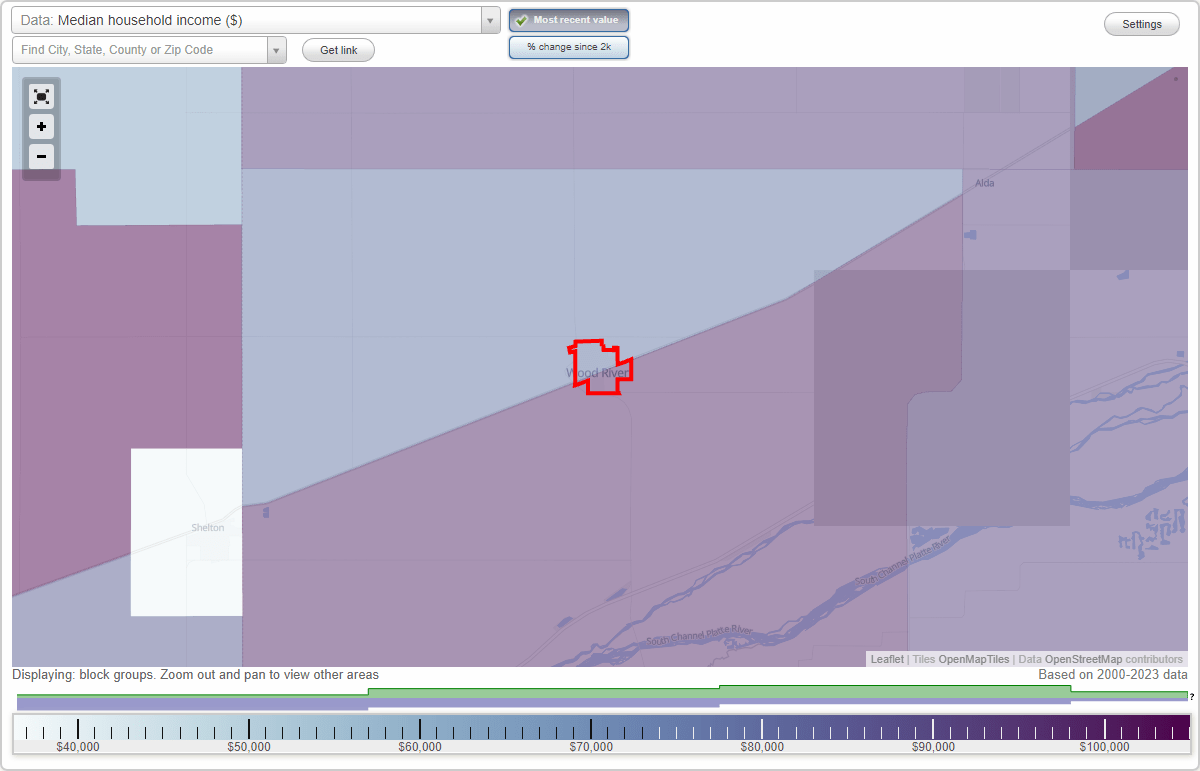This screenshot has height=771, width=1200.
Task: Zoom out on the map
Action: pyautogui.click(x=41, y=156)
